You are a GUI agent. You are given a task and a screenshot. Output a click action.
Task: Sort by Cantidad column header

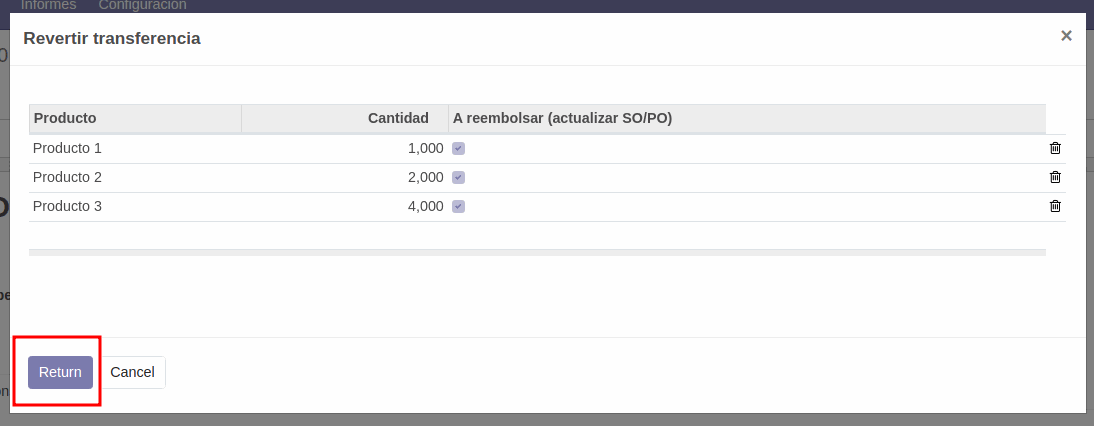(x=398, y=118)
